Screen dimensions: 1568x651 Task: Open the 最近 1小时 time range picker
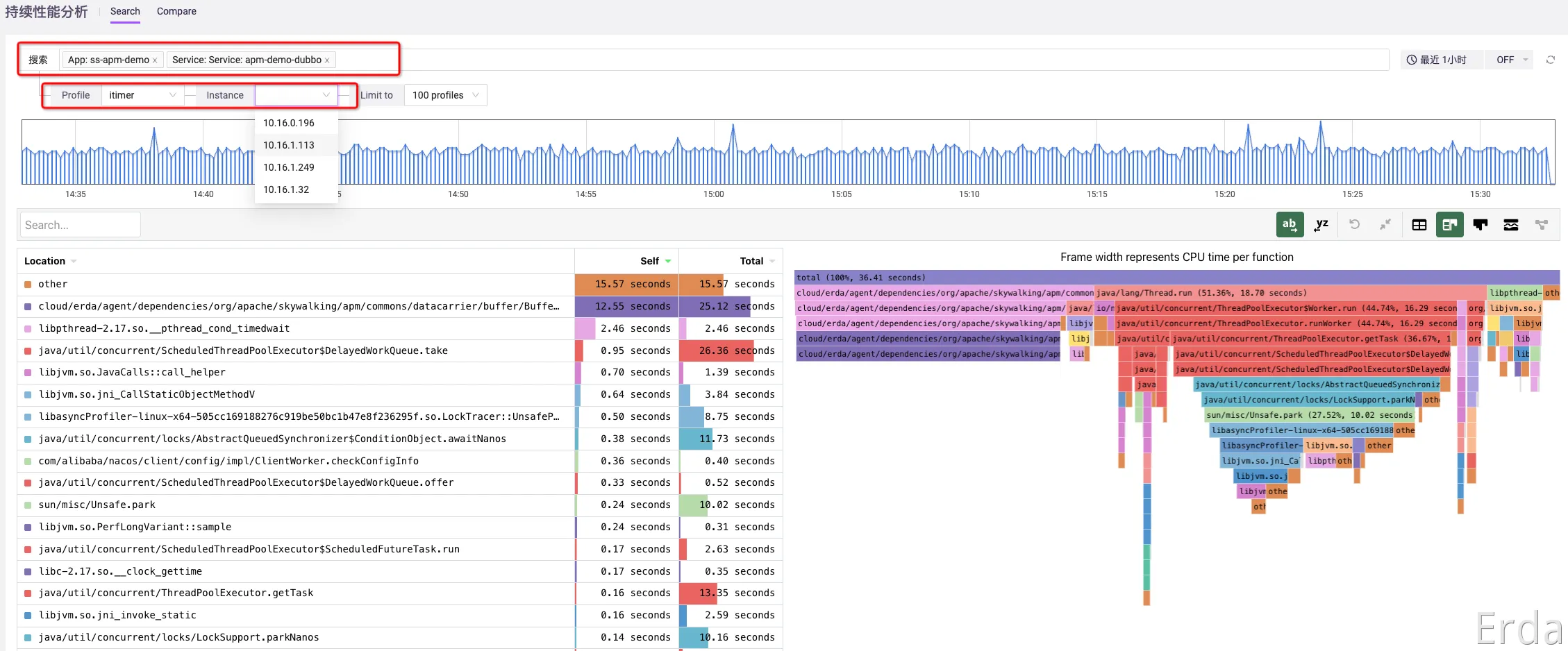(x=1437, y=60)
